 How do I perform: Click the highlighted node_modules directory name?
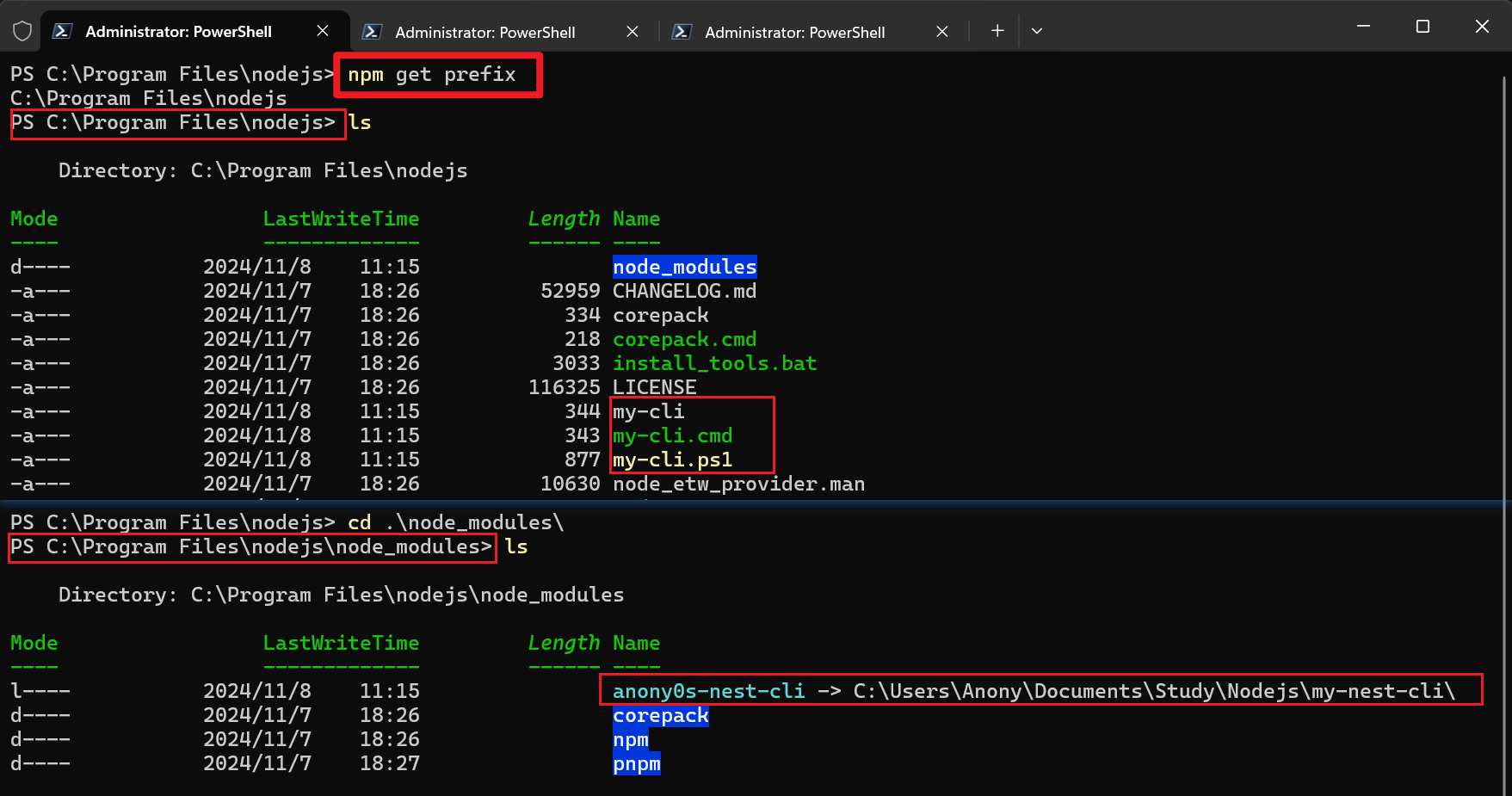coord(685,267)
